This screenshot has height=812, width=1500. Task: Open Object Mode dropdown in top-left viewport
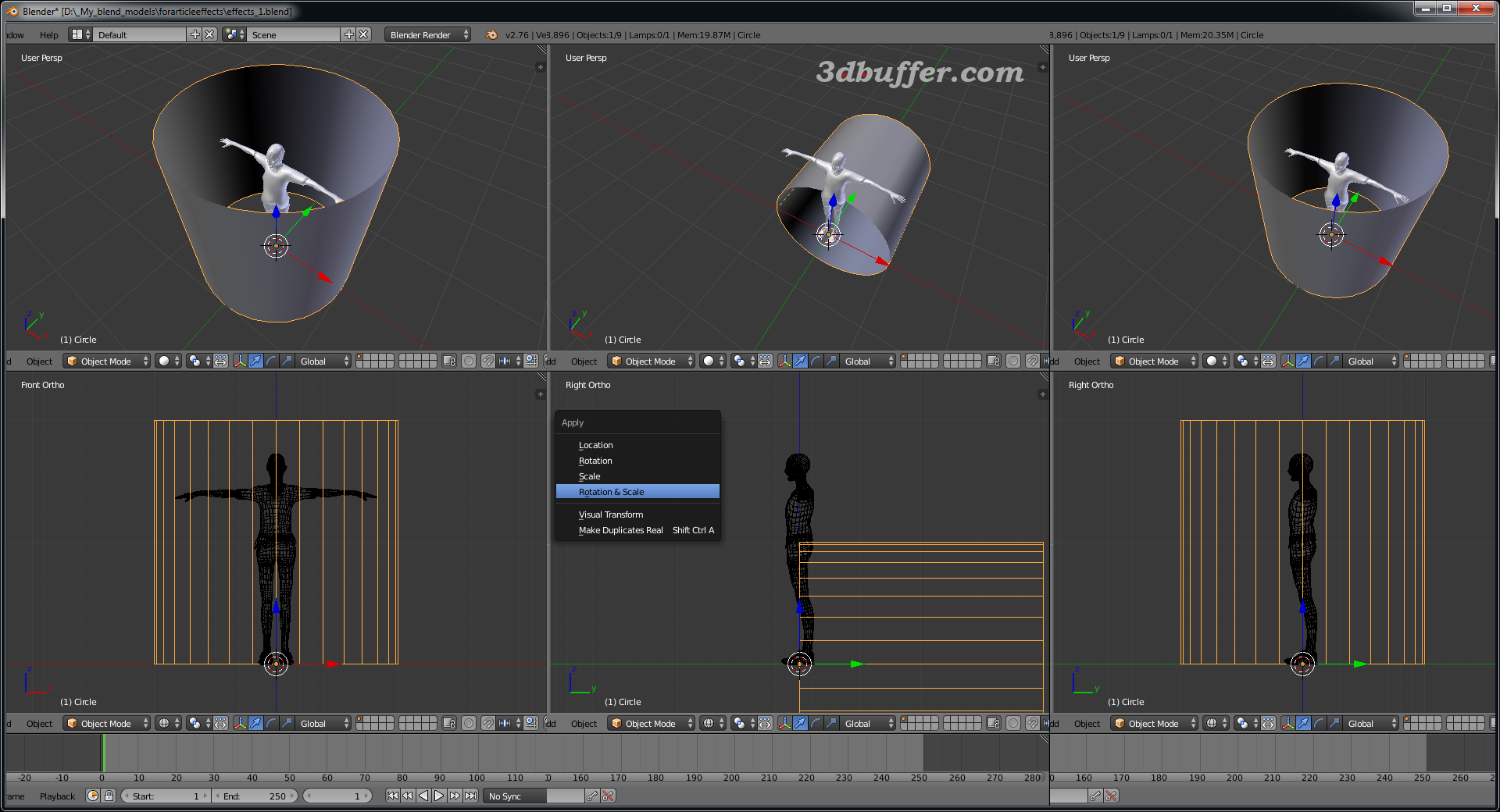coord(107,361)
